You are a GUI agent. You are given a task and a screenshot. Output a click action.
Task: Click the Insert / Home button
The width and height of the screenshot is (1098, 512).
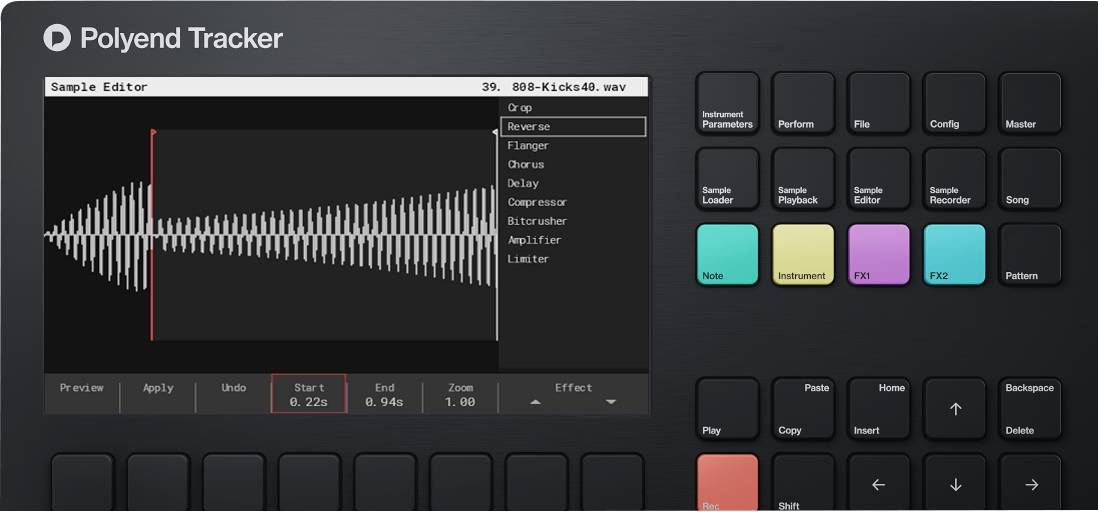point(879,409)
